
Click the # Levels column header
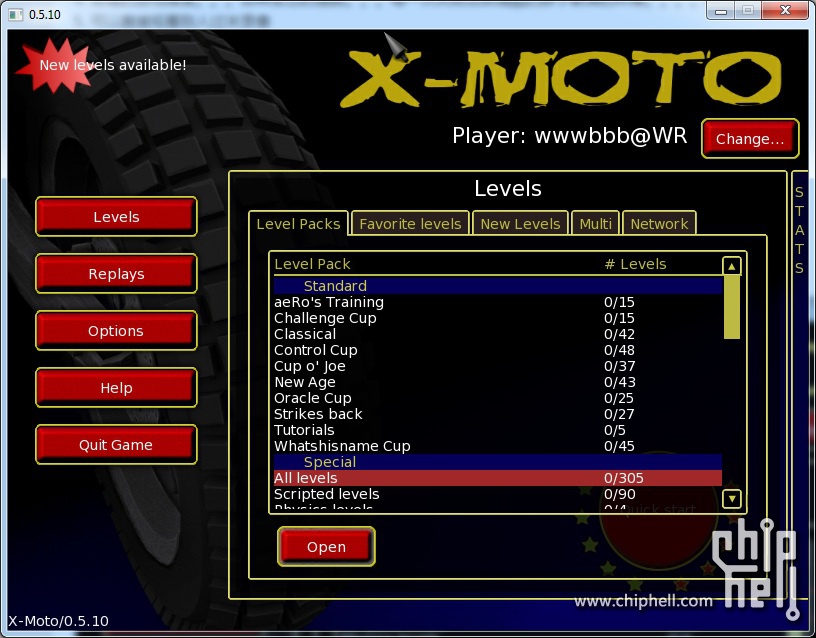635,264
